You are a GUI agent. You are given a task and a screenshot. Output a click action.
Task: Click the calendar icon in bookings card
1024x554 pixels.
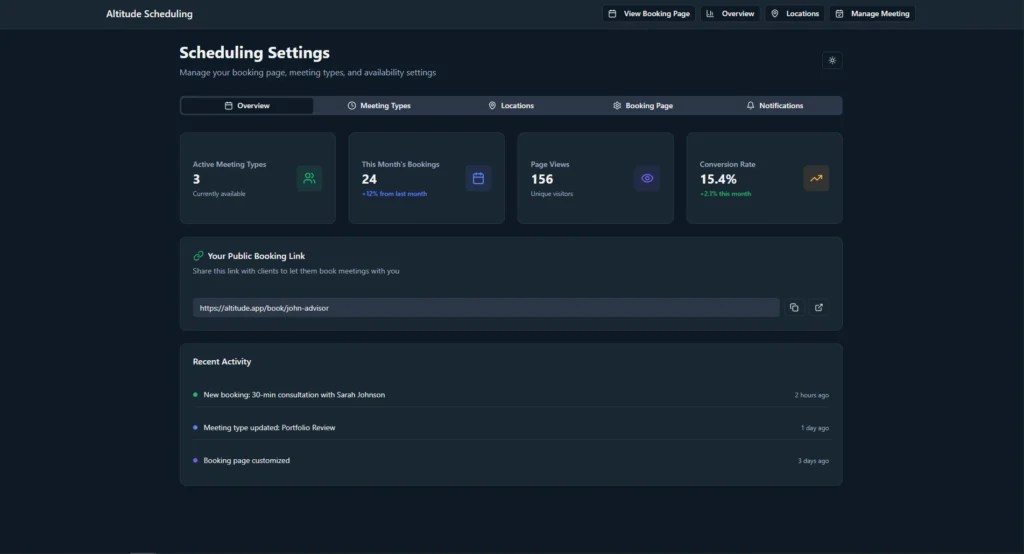(x=478, y=178)
